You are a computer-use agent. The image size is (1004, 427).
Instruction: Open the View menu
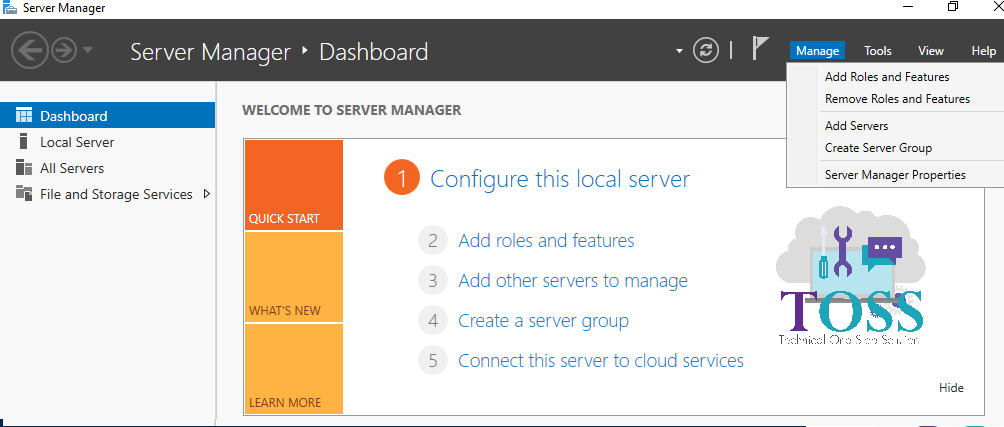pos(931,51)
